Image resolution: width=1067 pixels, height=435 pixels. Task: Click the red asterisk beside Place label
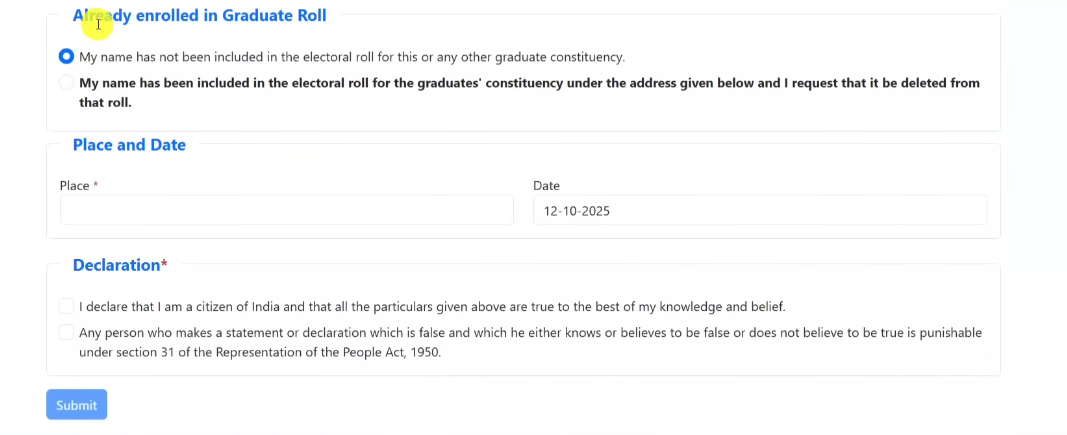click(95, 186)
